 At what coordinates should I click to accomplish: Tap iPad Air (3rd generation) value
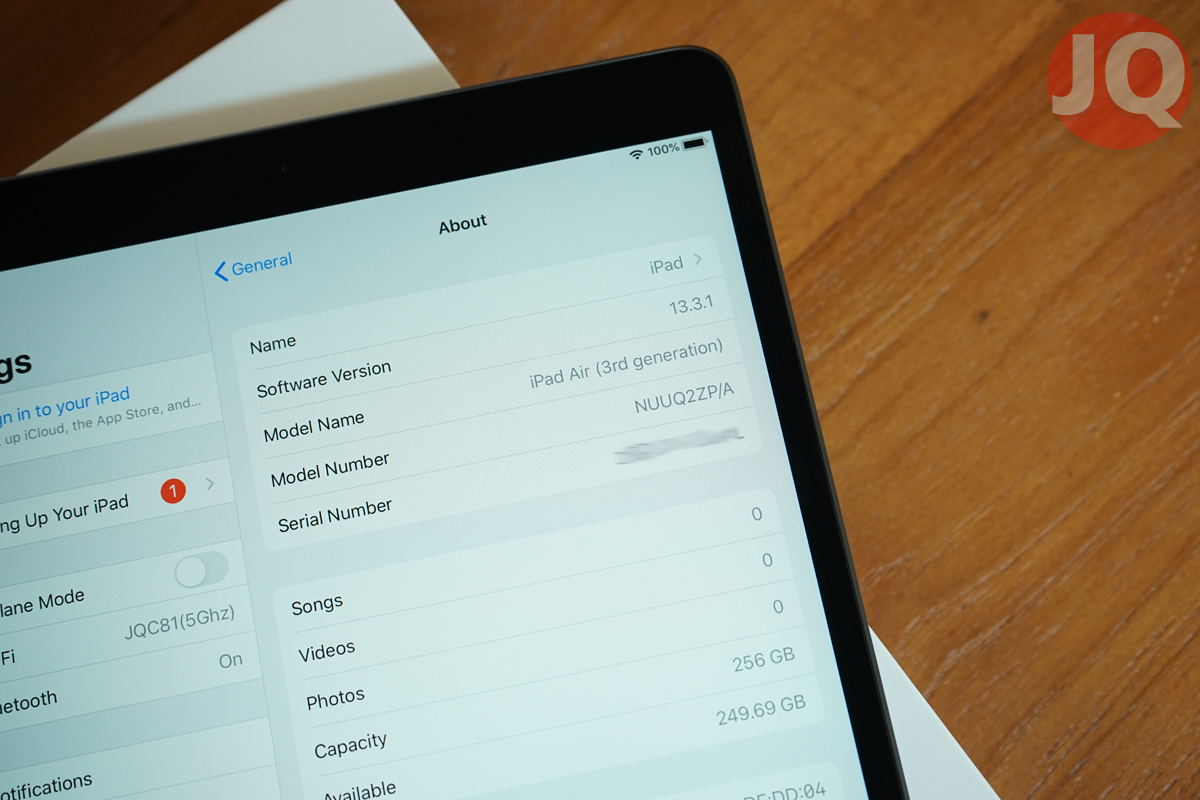point(626,364)
